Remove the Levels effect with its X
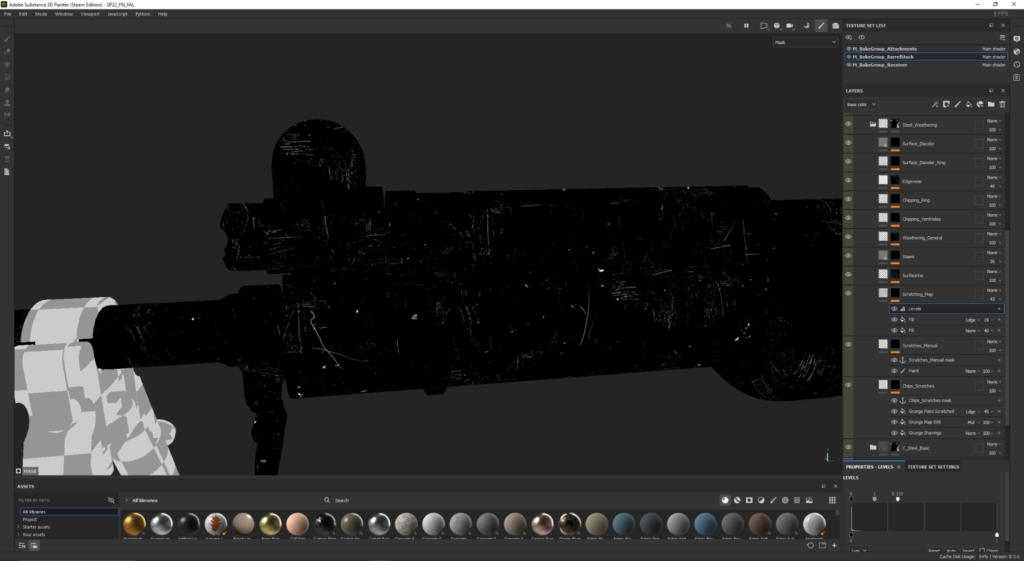 999,309
